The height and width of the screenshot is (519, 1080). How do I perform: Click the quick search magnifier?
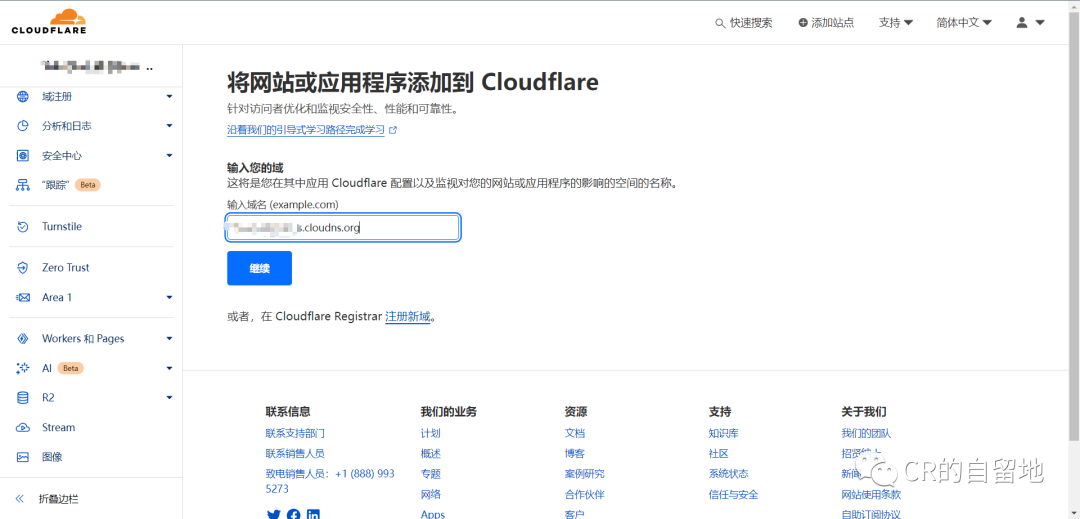720,23
